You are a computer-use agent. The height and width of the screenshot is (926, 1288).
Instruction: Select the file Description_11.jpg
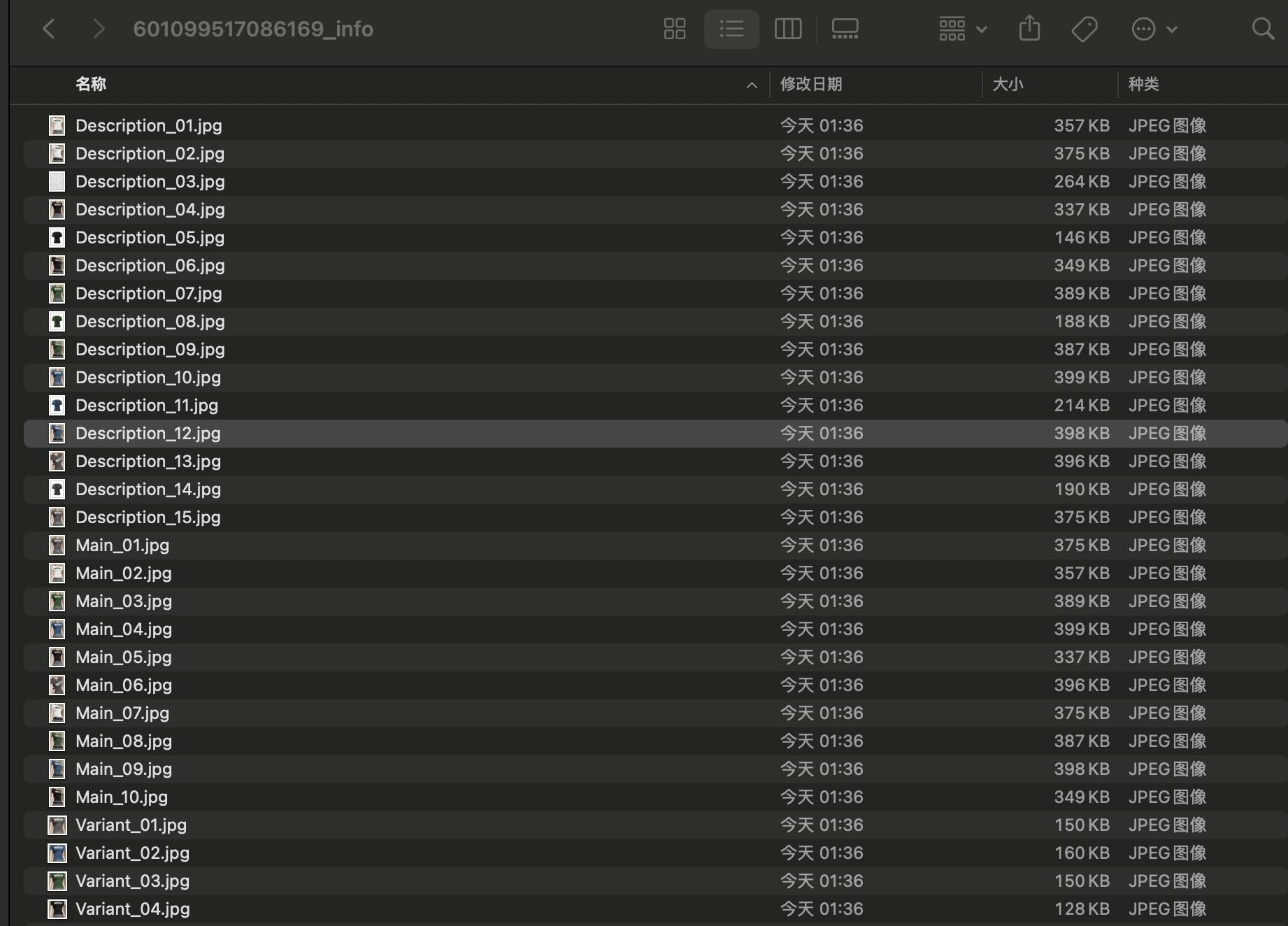pos(655,405)
